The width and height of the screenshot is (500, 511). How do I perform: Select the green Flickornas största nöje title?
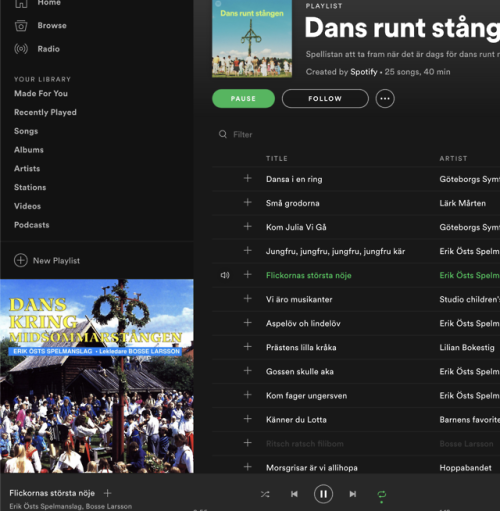309,275
